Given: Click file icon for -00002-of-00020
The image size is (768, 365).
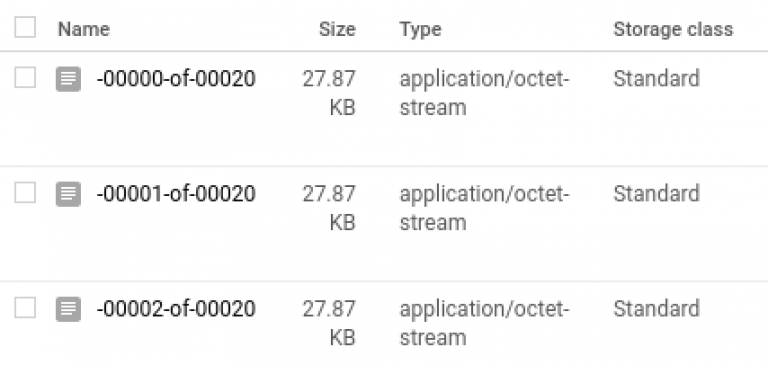Looking at the screenshot, I should (68, 309).
